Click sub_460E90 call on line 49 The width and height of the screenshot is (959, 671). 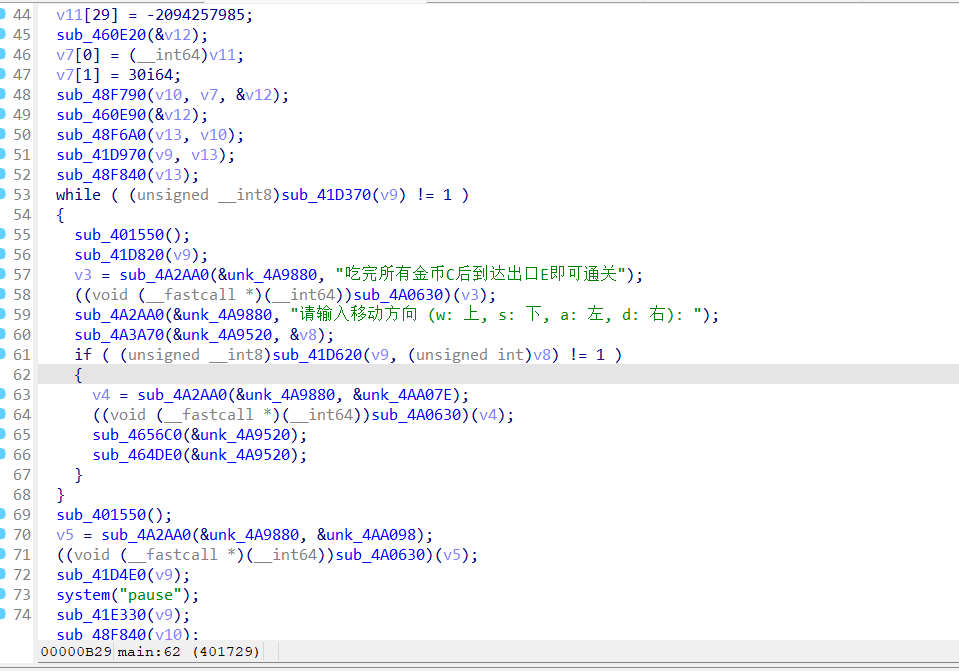[x=101, y=115]
